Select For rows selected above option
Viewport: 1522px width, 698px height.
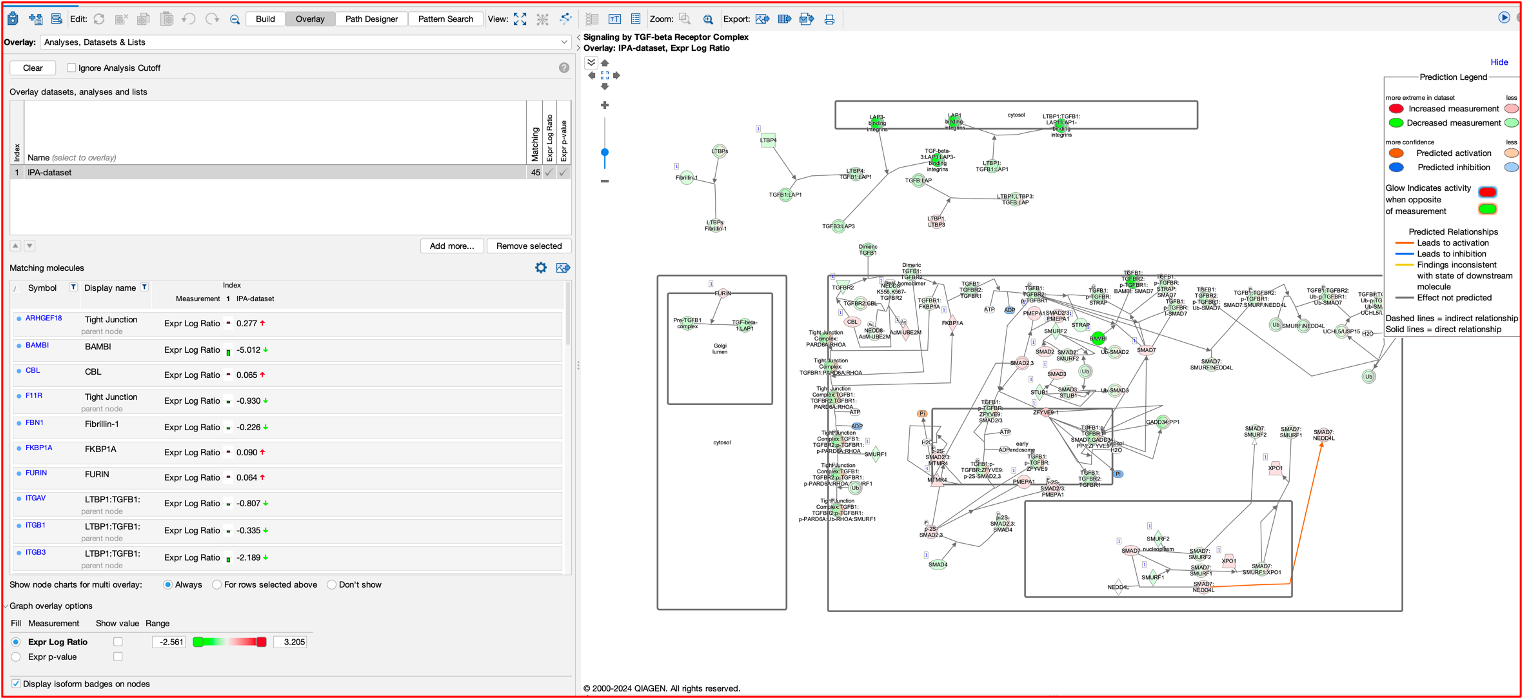pos(216,584)
